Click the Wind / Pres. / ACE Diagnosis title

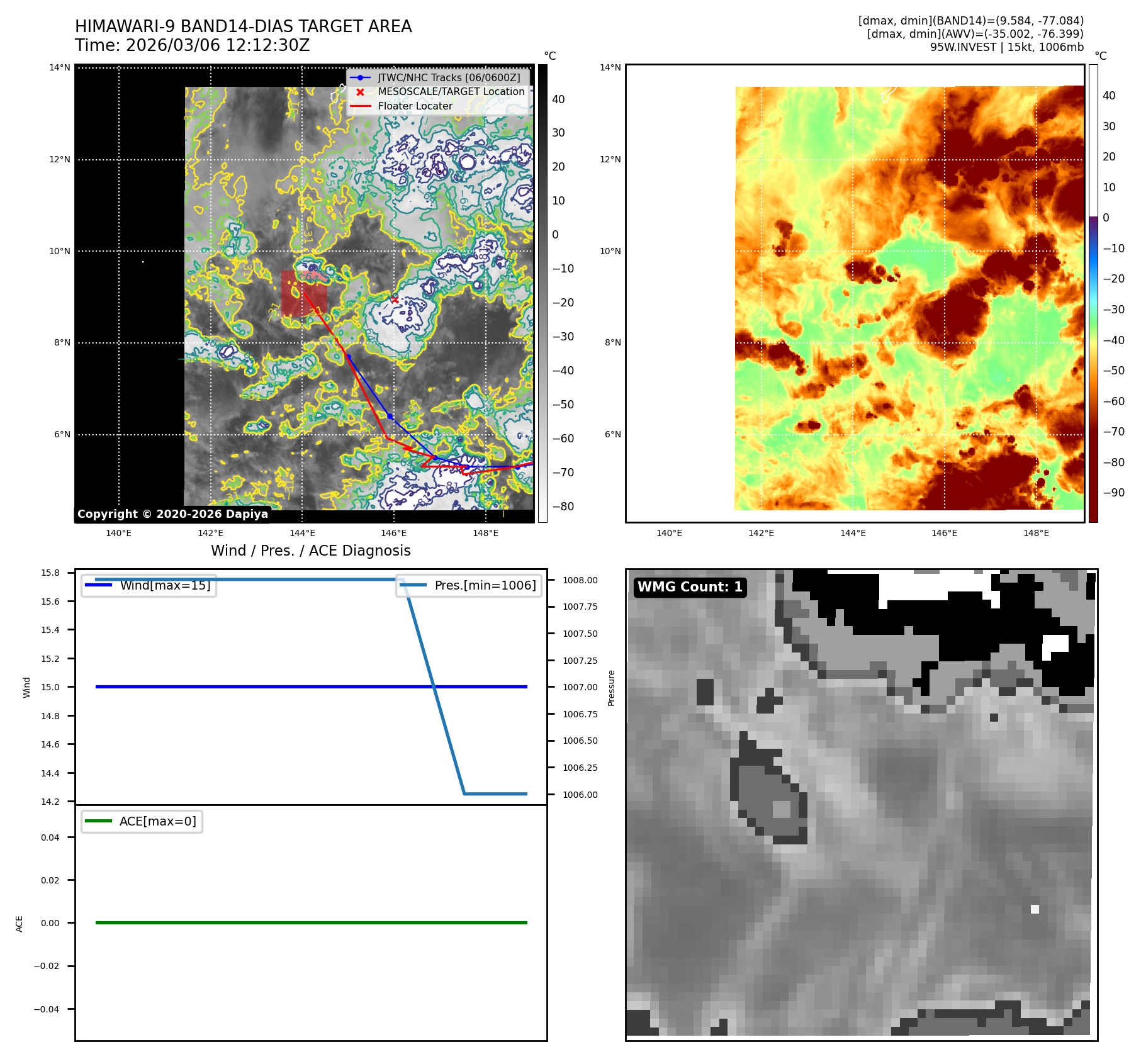tap(310, 551)
